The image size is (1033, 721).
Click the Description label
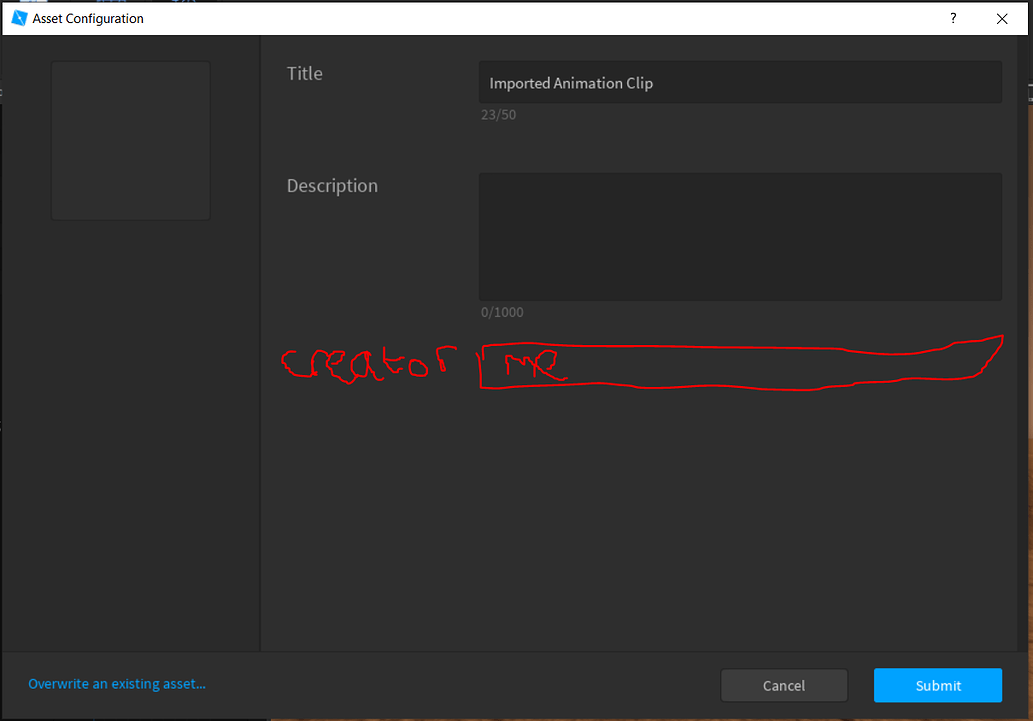(x=332, y=185)
